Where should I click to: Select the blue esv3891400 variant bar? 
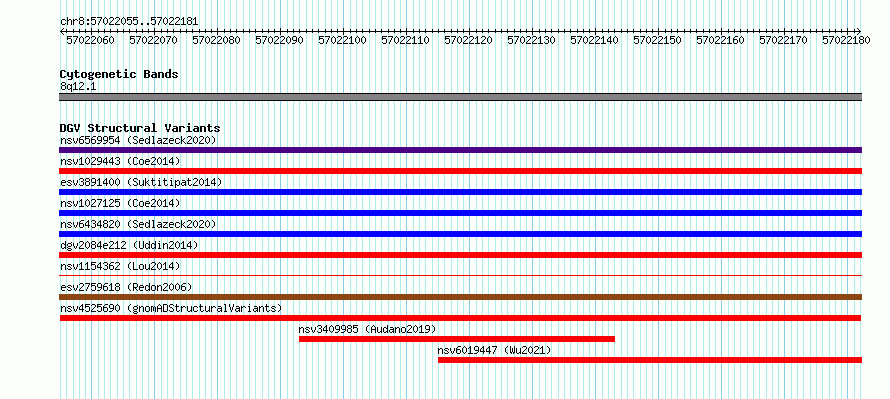pyautogui.click(x=460, y=192)
